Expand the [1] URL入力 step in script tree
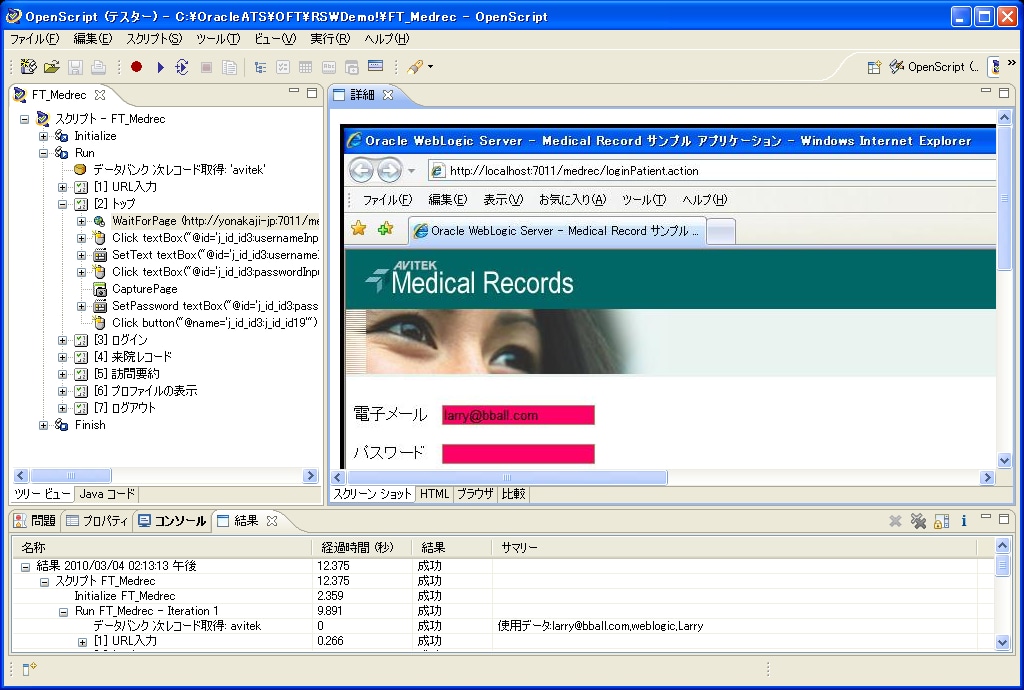The width and height of the screenshot is (1024, 690). (63, 187)
